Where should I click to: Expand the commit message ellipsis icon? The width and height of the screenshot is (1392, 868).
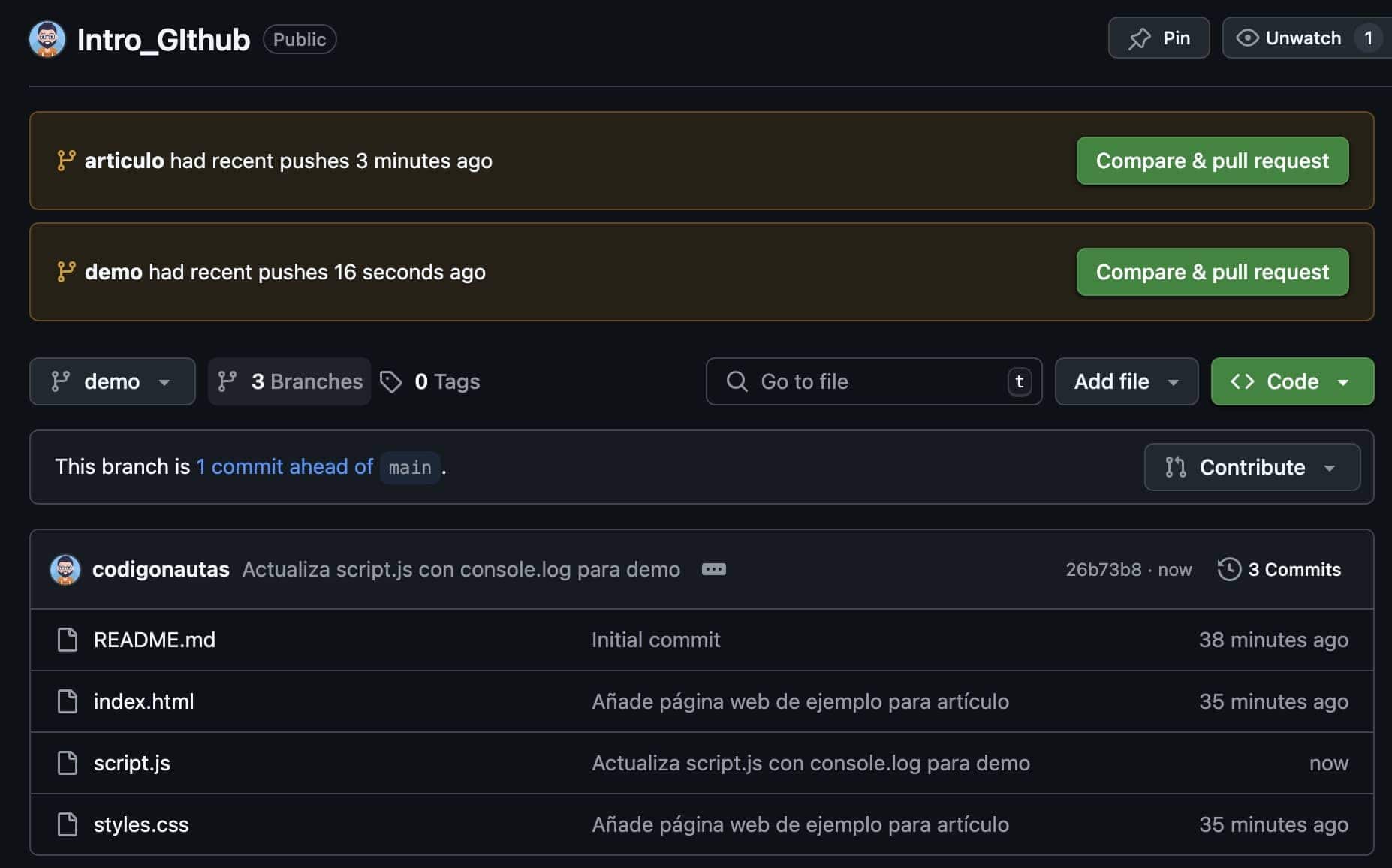713,569
